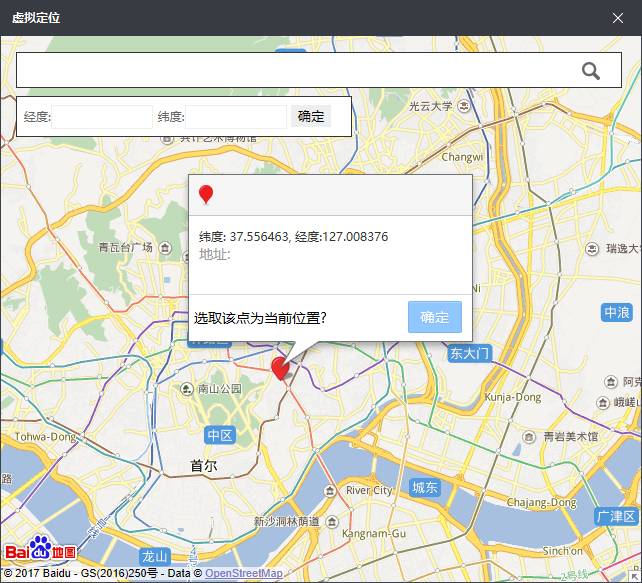Viewport: 642px width, 583px height.
Task: Confirm selected point with popup 确定 button
Action: 435,317
